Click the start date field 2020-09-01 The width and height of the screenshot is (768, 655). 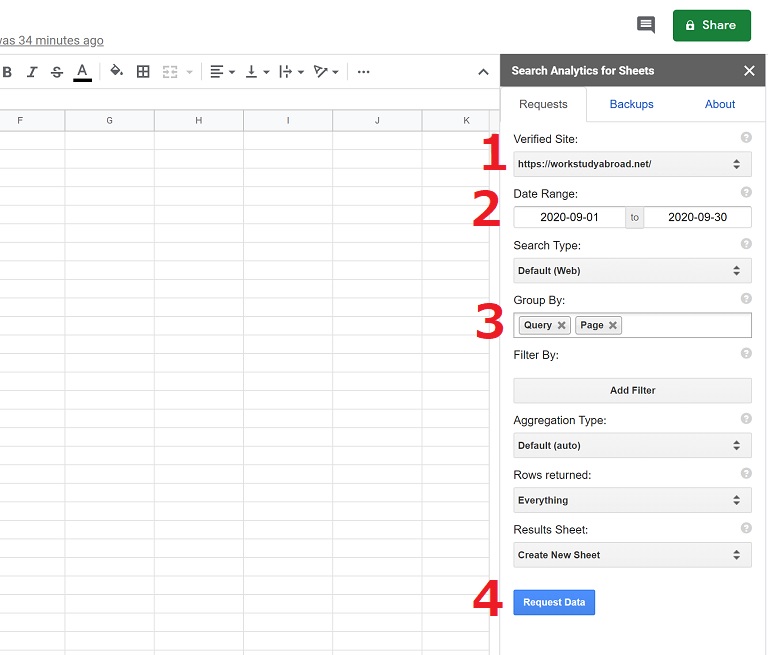(x=569, y=217)
